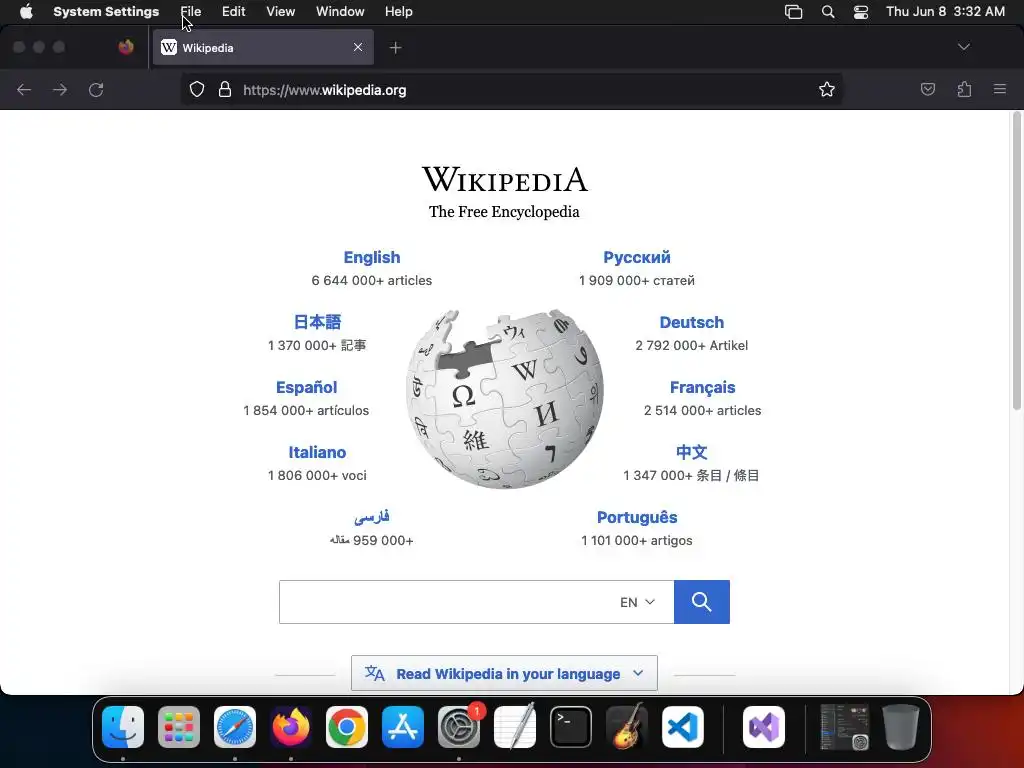1024x768 pixels.
Task: Click the blue search magnifier button
Action: (x=701, y=602)
